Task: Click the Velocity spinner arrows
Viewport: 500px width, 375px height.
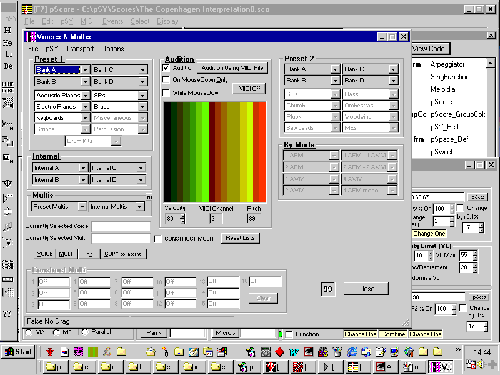Action: 182,219
